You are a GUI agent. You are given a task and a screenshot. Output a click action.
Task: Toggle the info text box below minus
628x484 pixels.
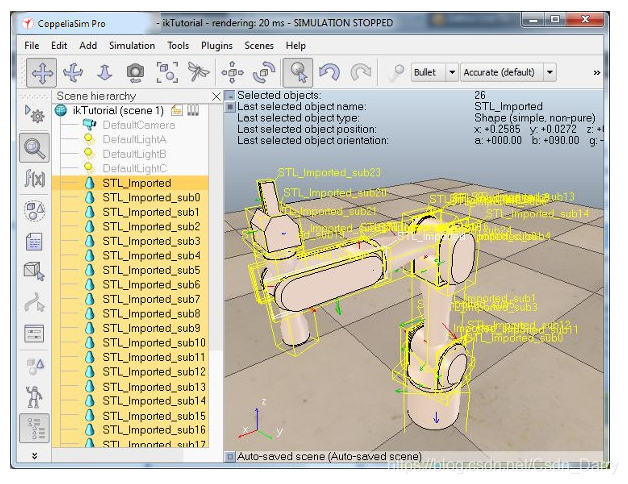[229, 107]
